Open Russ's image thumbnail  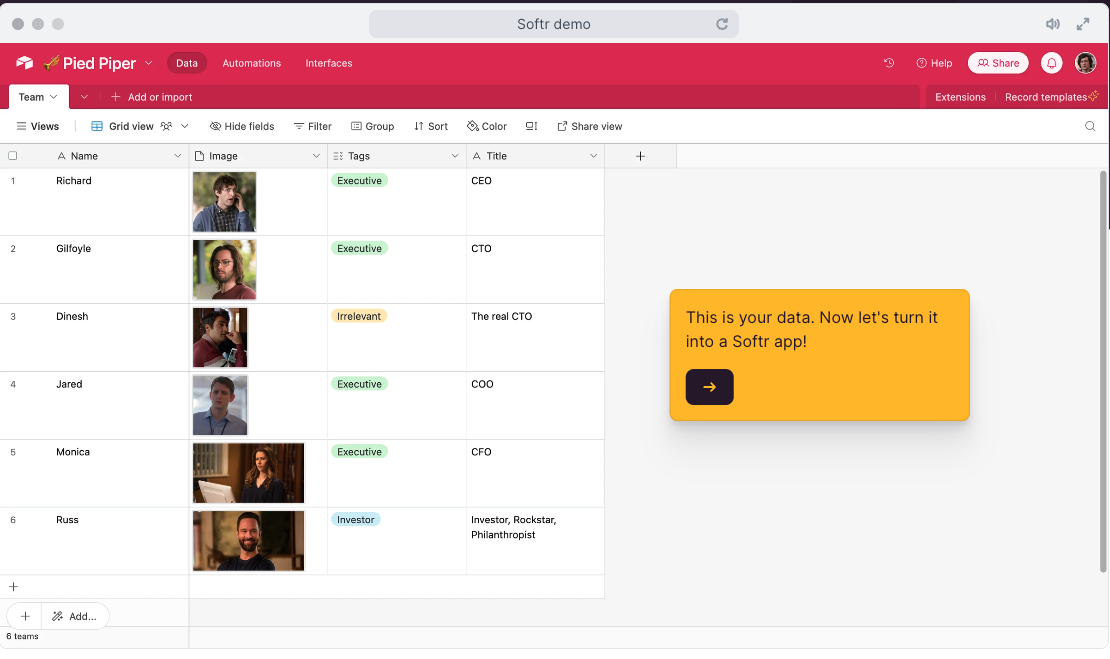point(248,541)
